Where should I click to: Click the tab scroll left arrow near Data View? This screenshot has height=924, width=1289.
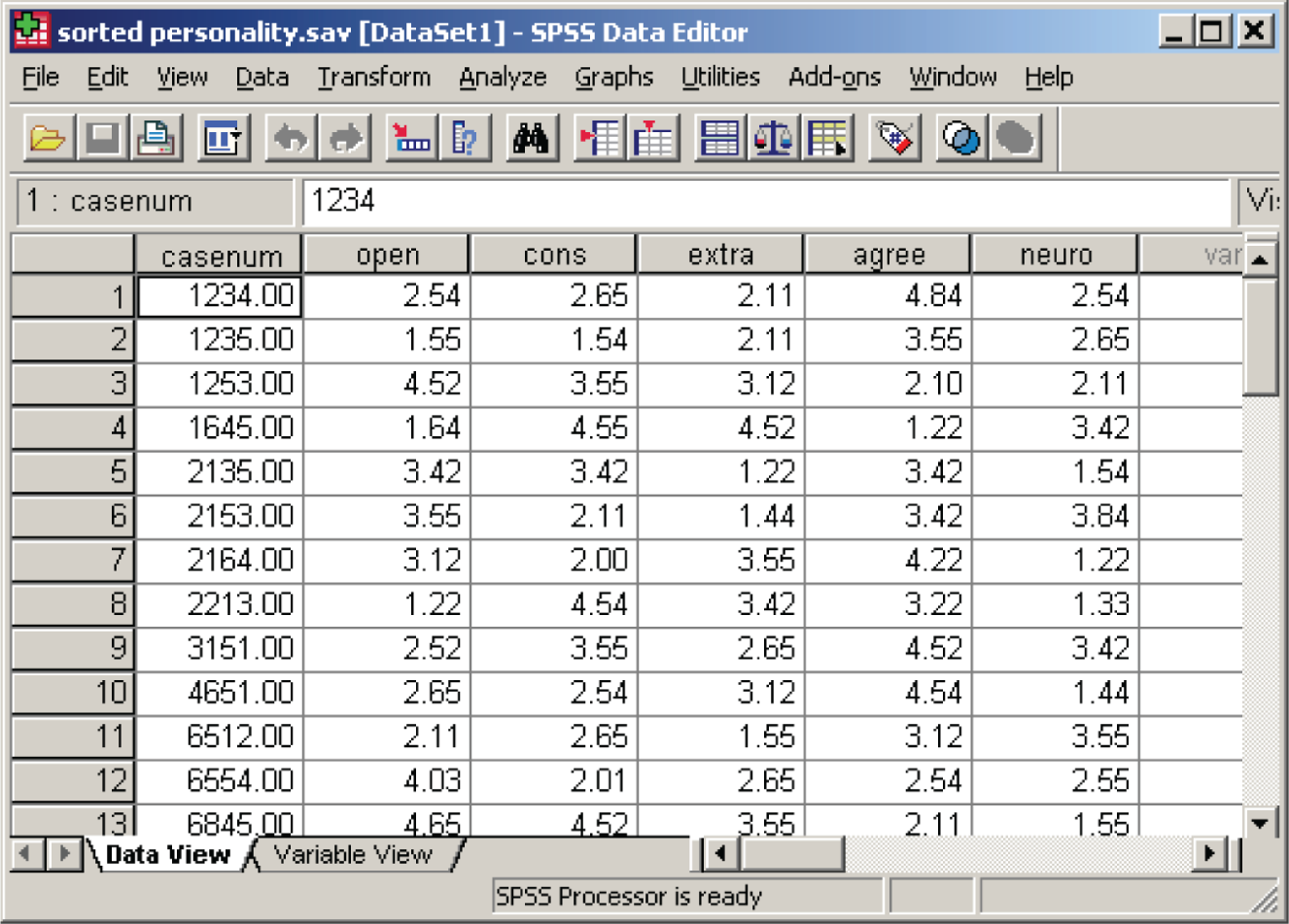pyautogui.click(x=26, y=854)
